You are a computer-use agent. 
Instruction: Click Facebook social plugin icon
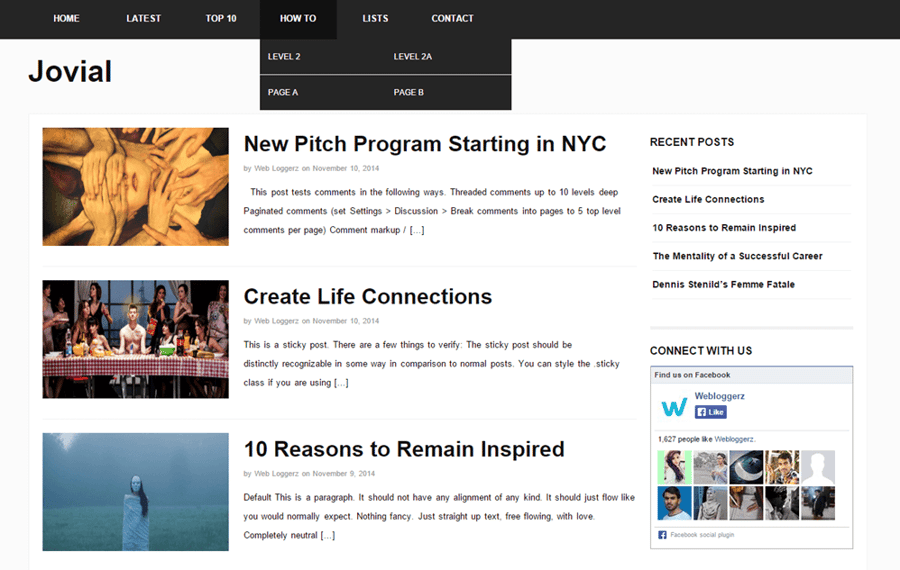tap(662, 535)
